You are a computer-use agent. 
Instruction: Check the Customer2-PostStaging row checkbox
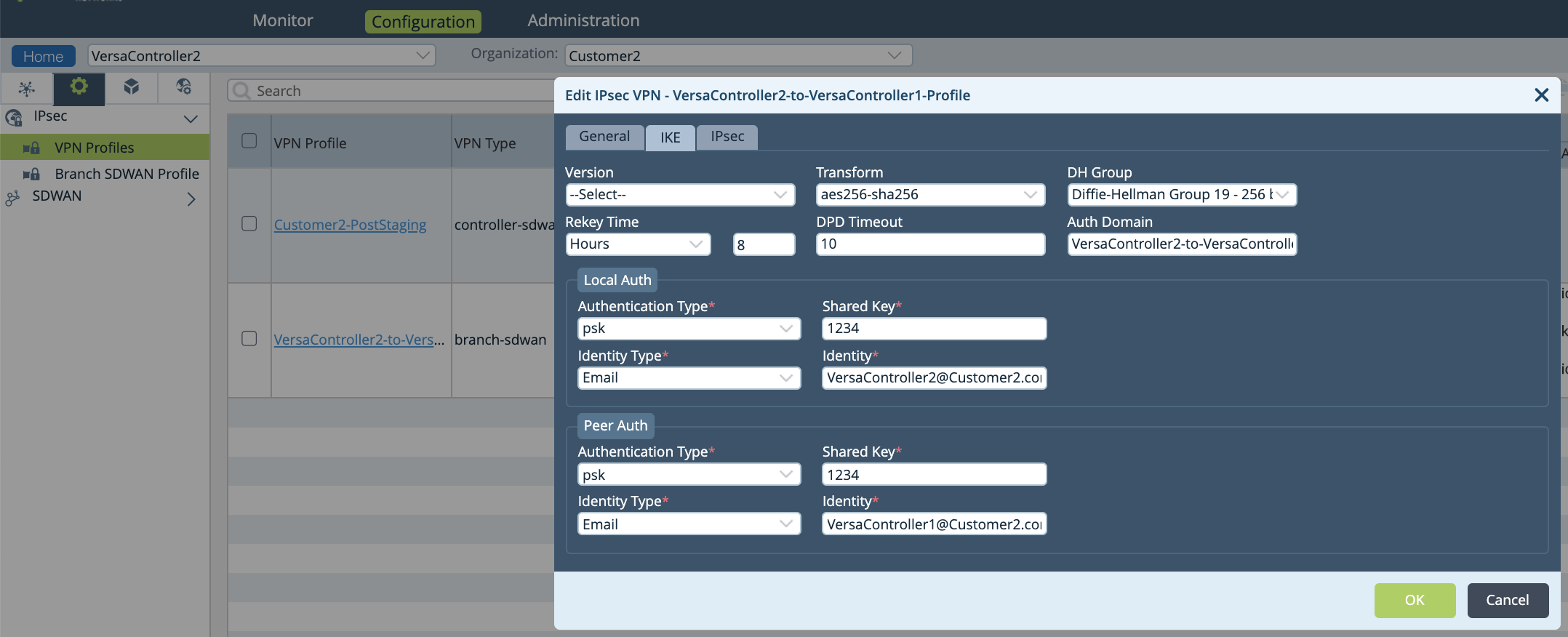(249, 224)
